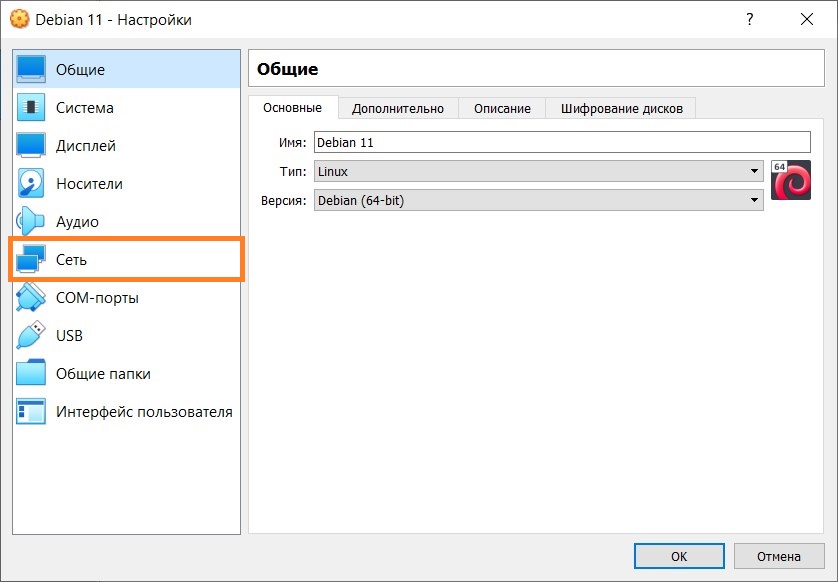Open Интерфейс пользователя icon
This screenshot has width=838, height=582.
[31, 411]
